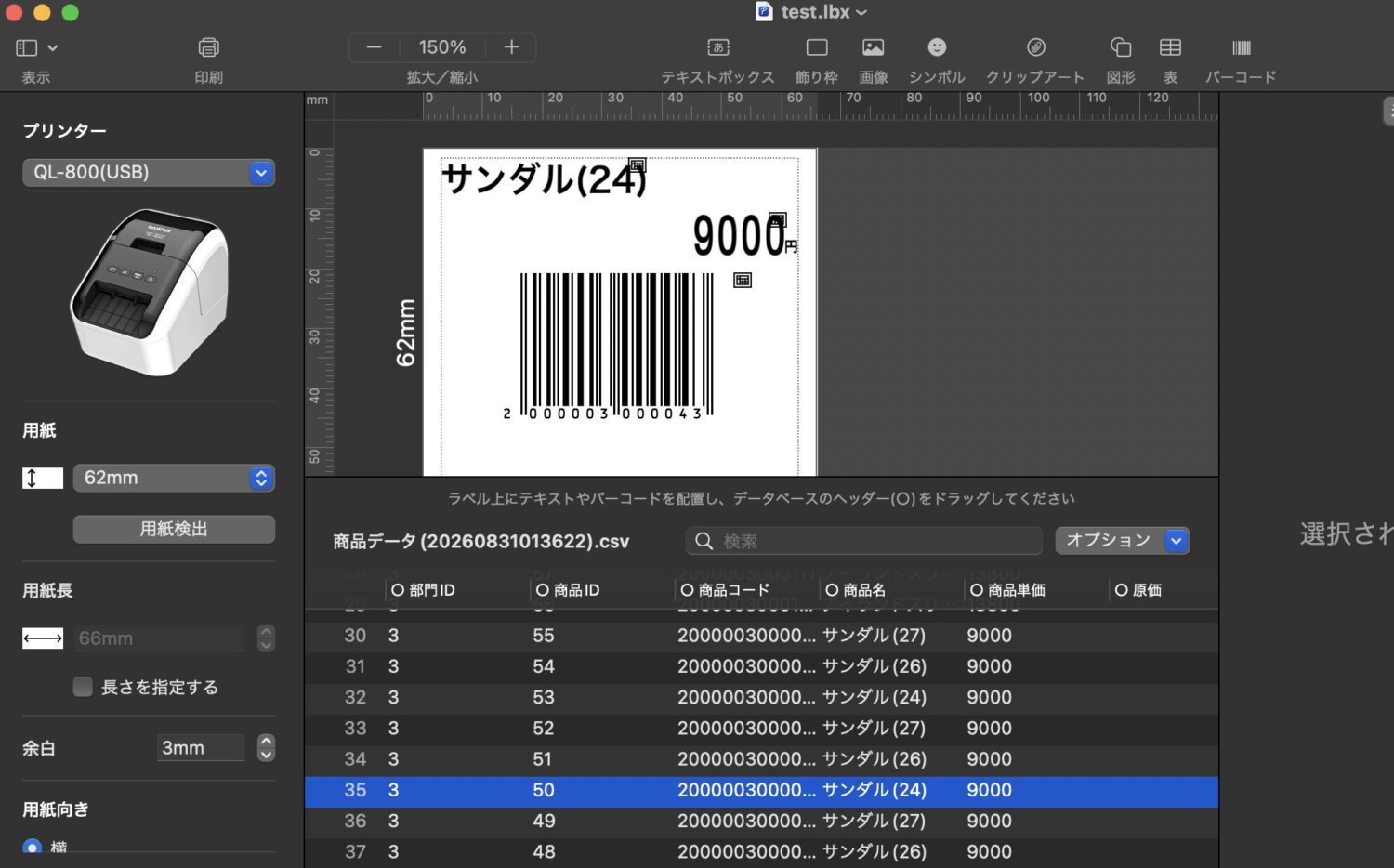Click the 66mm paper length field
The height and width of the screenshot is (868, 1394).
tap(159, 638)
